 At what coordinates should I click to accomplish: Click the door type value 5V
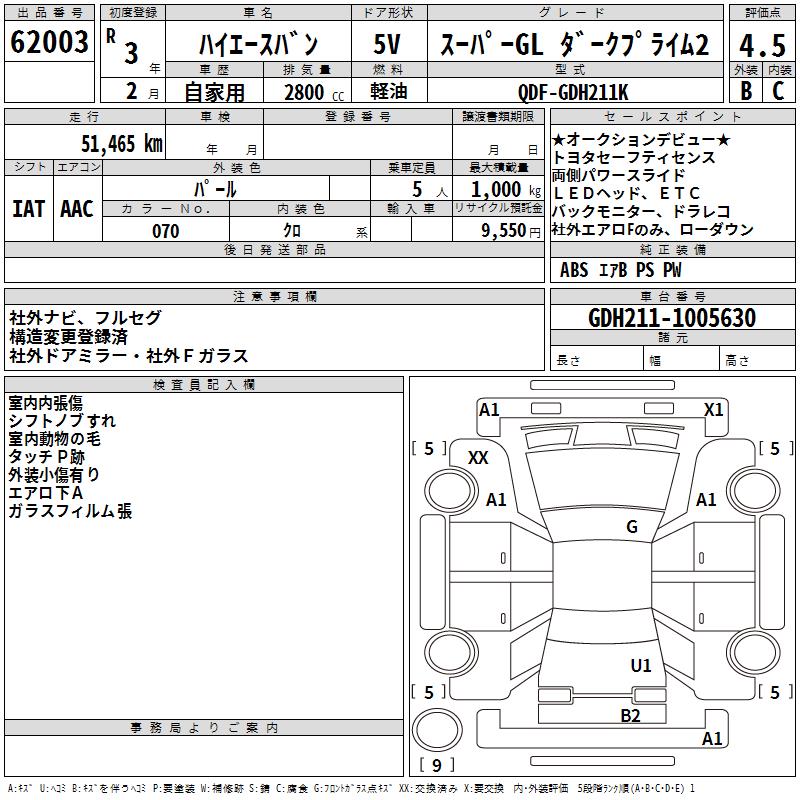(x=387, y=44)
